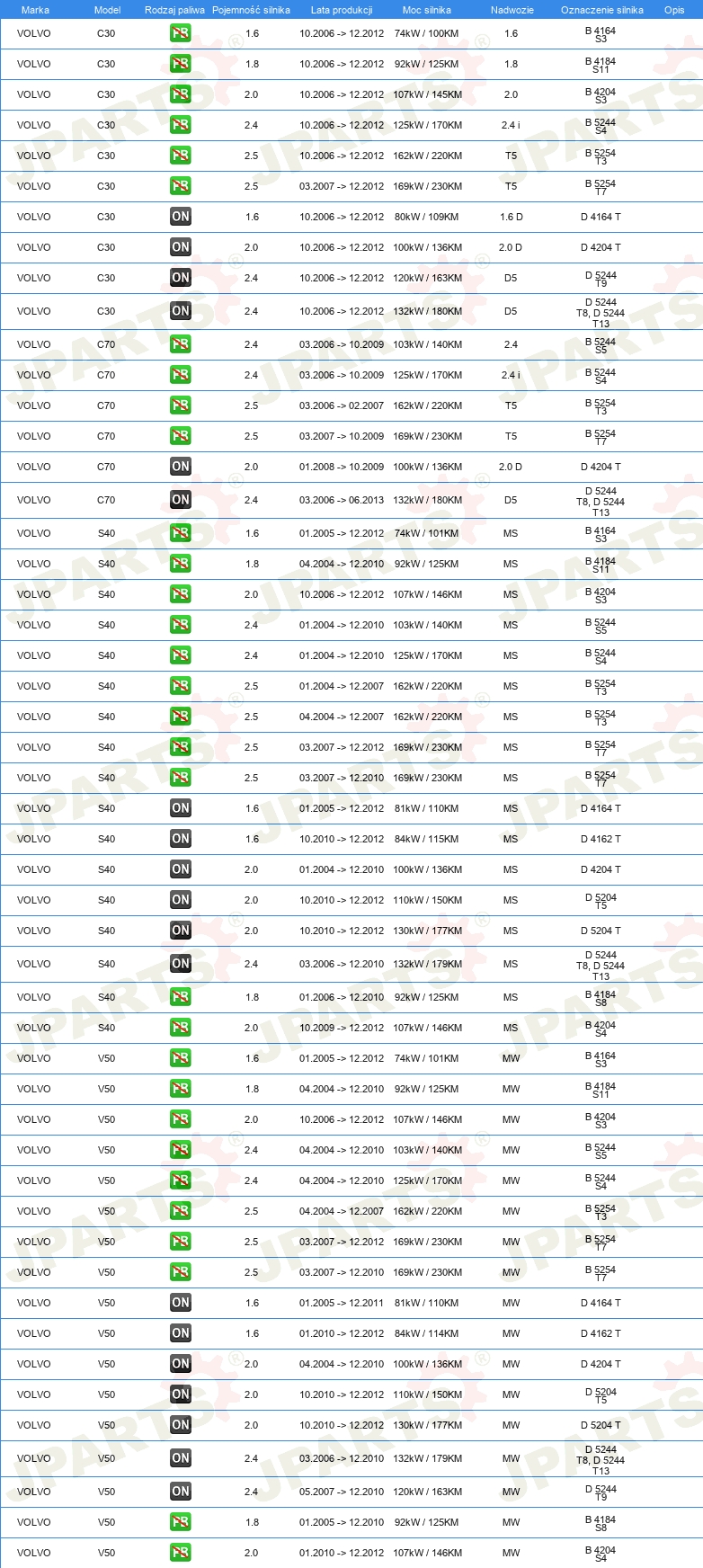Select petrol icon in V50 74kW / 101KM row
703x1568 pixels.
pos(181,1058)
